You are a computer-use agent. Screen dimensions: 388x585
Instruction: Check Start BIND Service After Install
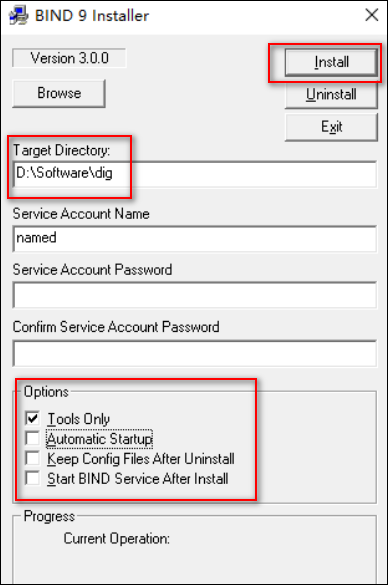coord(32,478)
